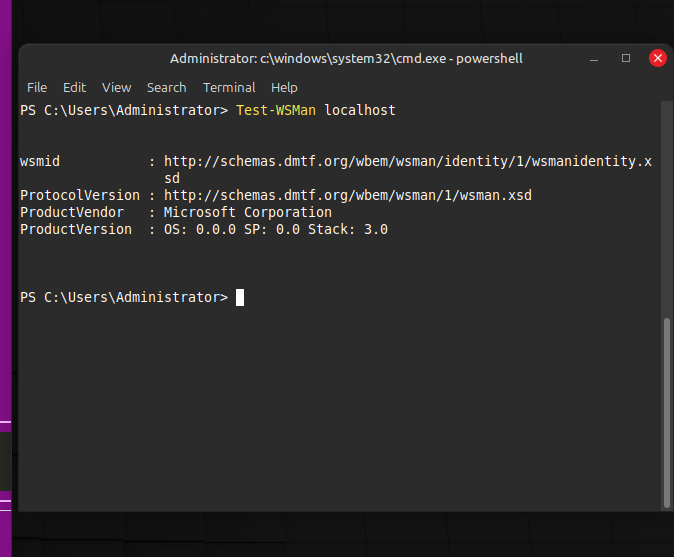Viewport: 674px width, 557px height.
Task: Click the localhost argument in the command
Action: [x=360, y=110]
